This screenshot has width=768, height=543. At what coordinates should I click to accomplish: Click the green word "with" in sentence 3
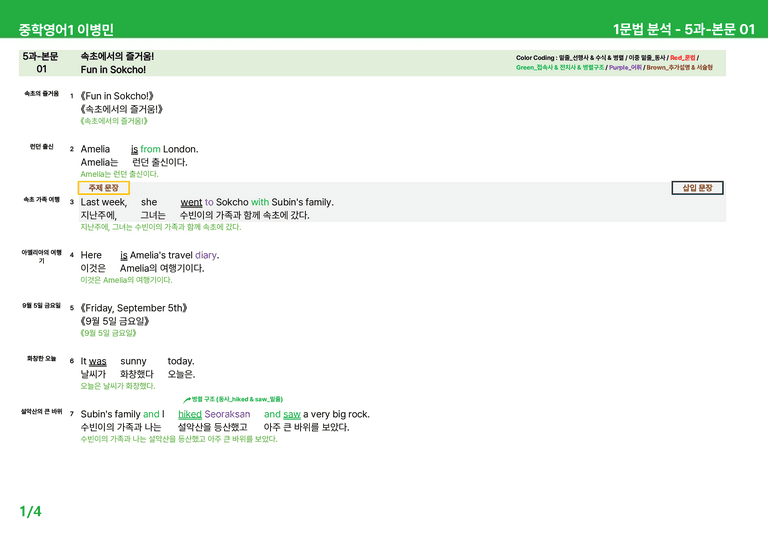coord(260,202)
